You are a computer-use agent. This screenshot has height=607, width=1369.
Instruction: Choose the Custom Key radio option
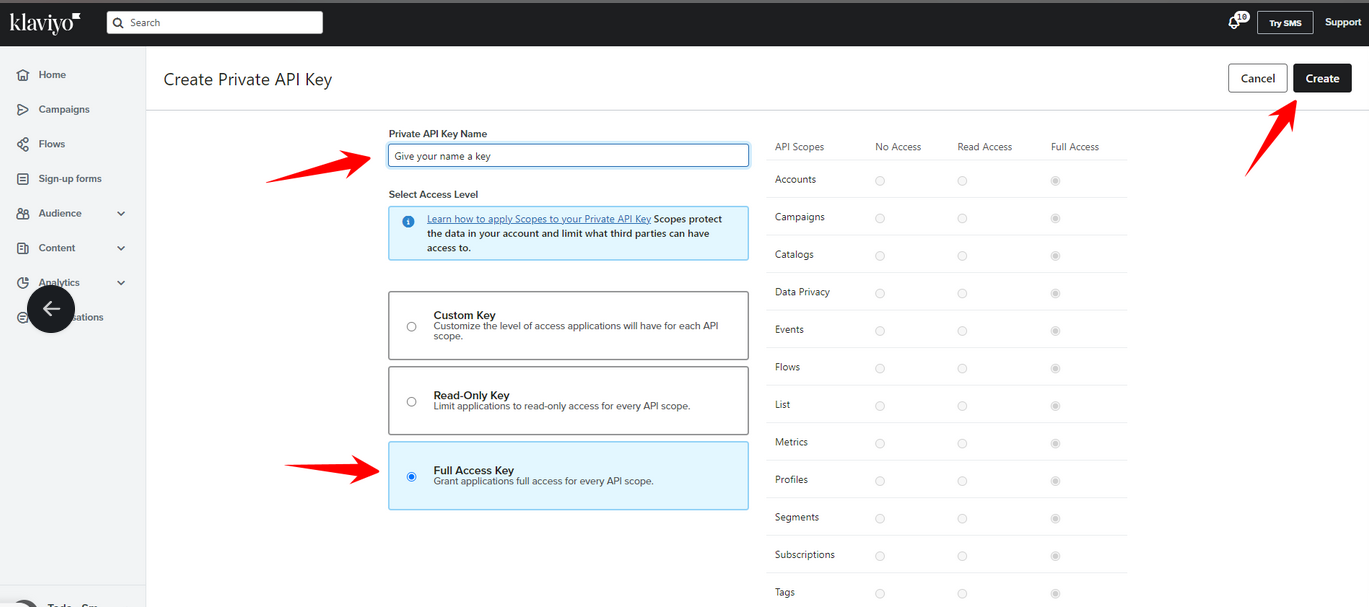click(x=412, y=326)
